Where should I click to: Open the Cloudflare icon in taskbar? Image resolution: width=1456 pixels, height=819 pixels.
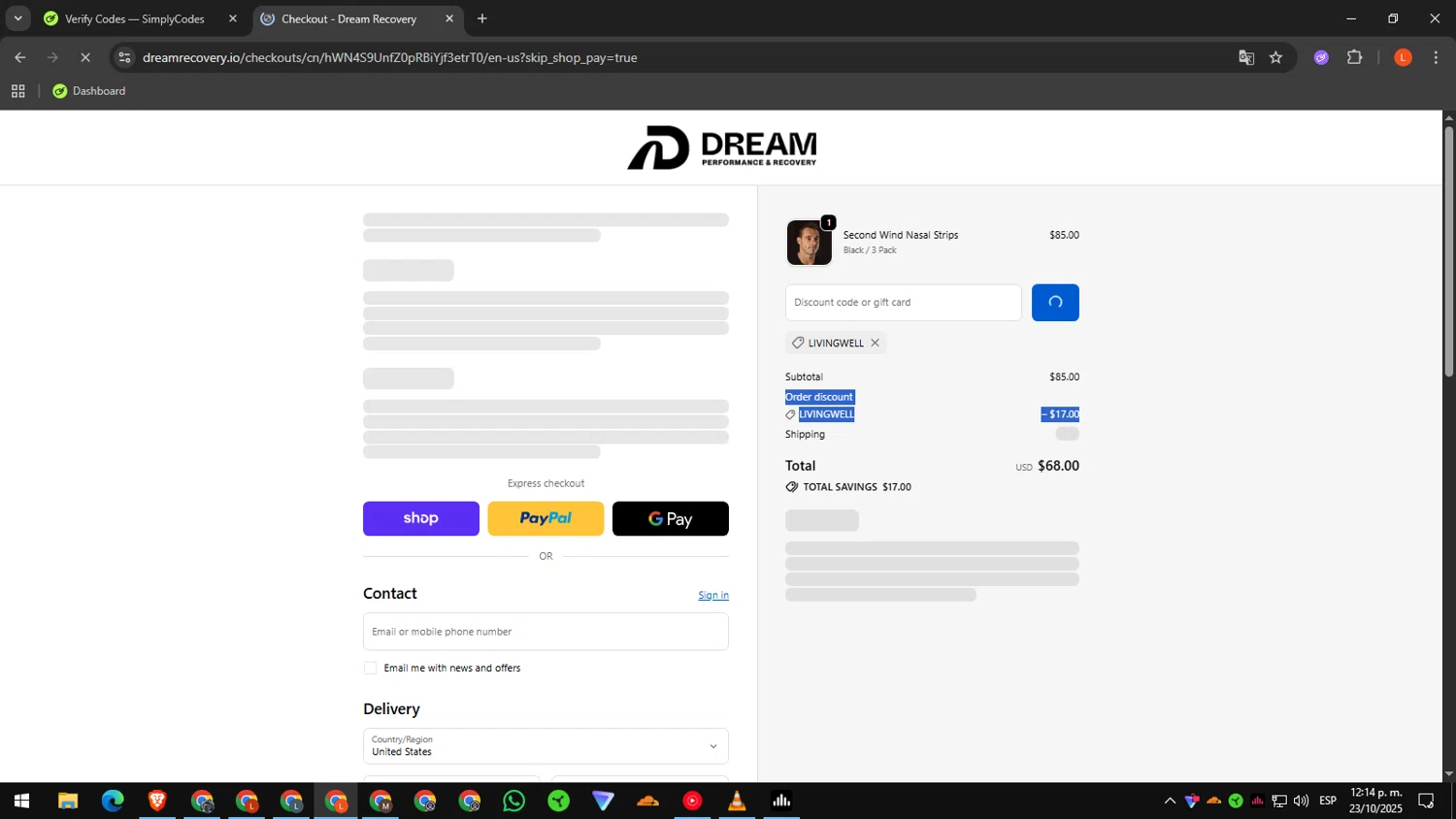(647, 801)
